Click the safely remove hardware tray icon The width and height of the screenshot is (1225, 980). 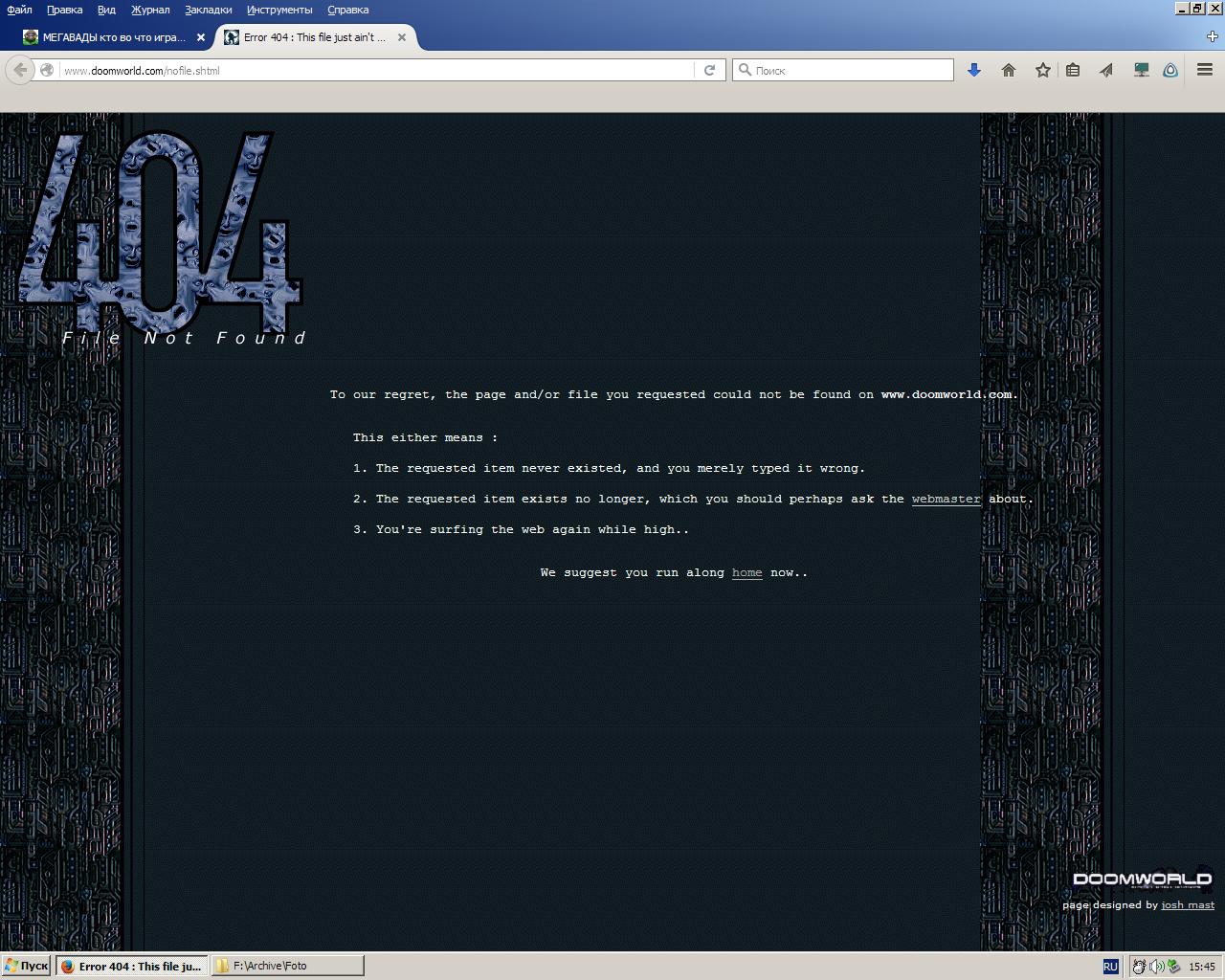[1172, 967]
